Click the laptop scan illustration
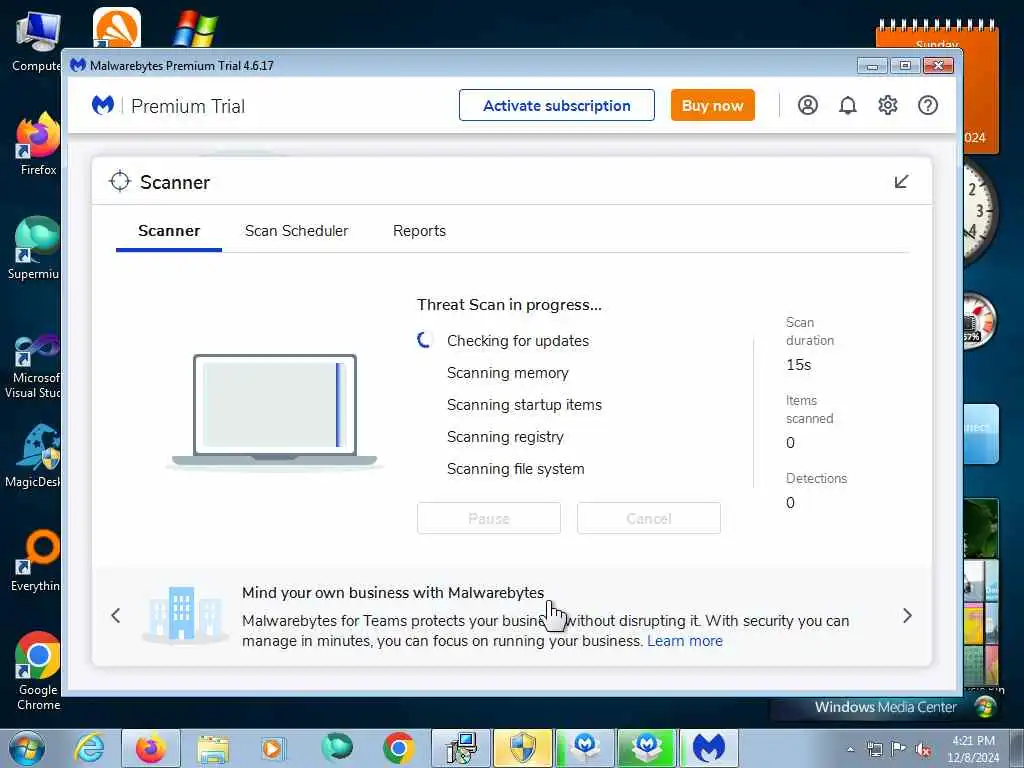The height and width of the screenshot is (768, 1024). pos(274,410)
